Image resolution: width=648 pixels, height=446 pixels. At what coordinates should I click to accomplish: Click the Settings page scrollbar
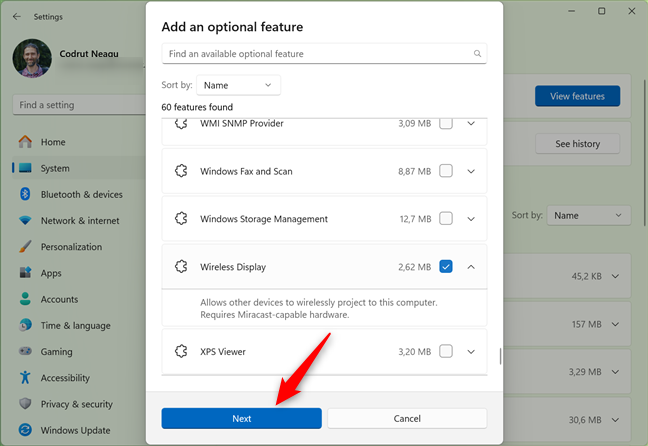pos(644,153)
